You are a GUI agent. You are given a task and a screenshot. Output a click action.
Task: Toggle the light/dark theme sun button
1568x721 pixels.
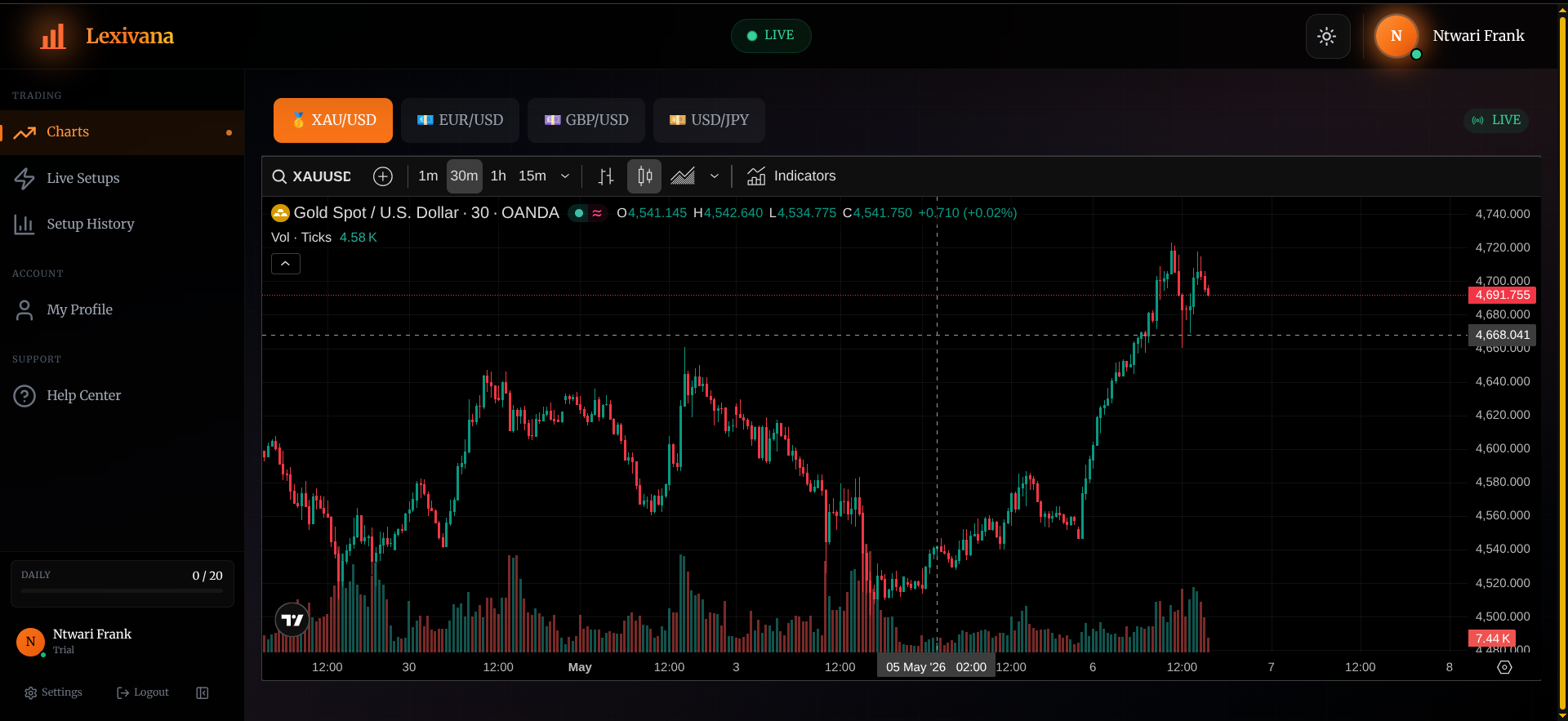coord(1327,36)
